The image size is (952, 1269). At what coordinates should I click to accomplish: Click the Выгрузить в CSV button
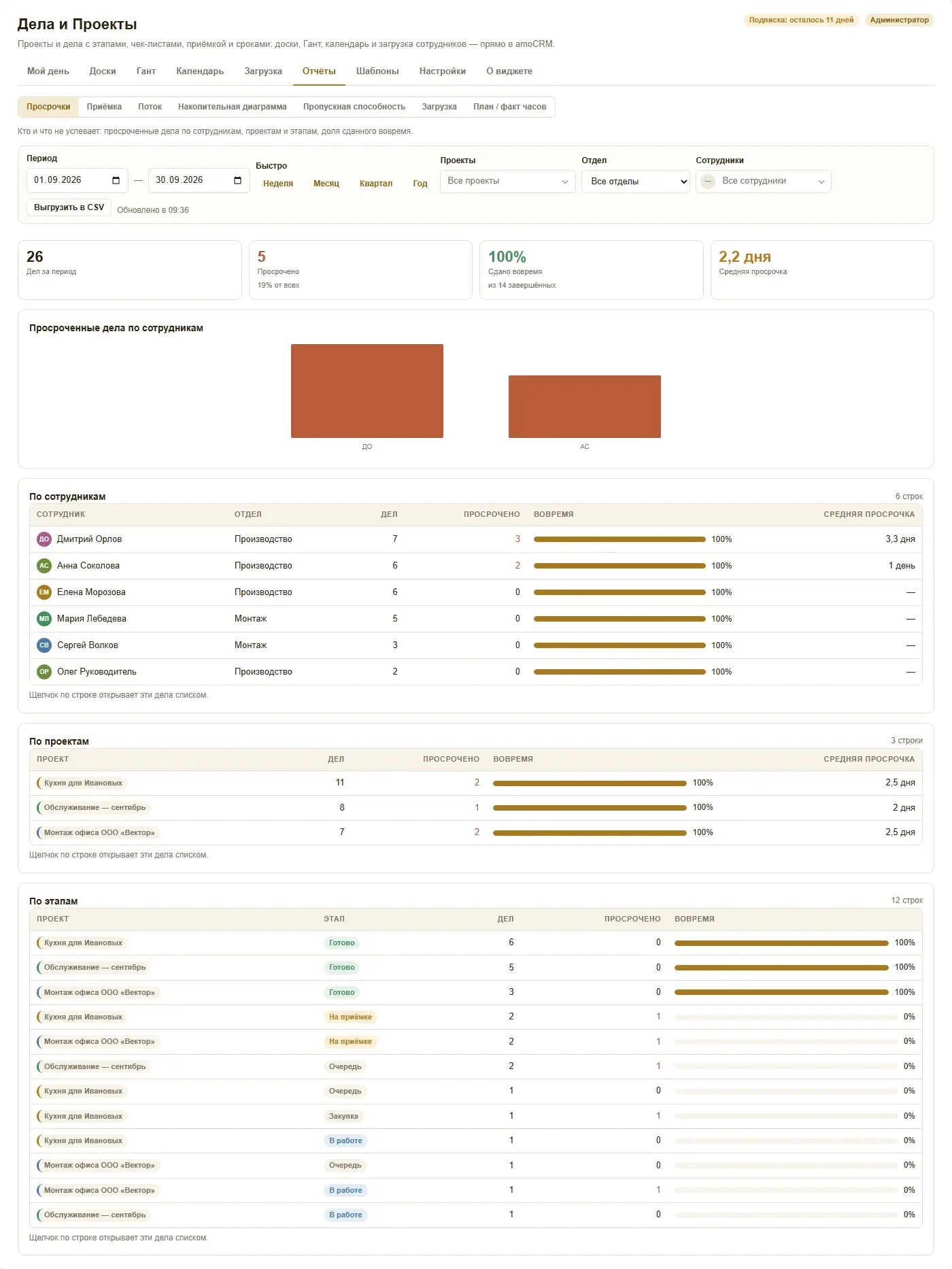tap(69, 207)
